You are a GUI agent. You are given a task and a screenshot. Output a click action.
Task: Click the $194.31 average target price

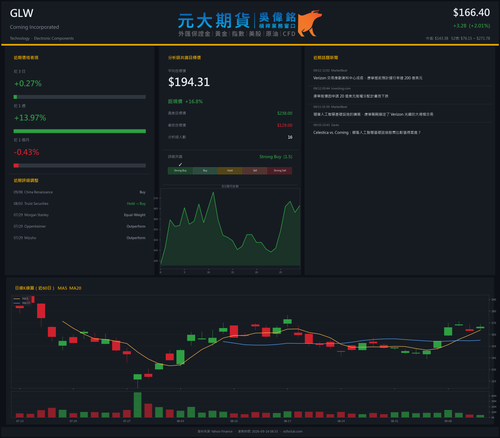tap(189, 82)
